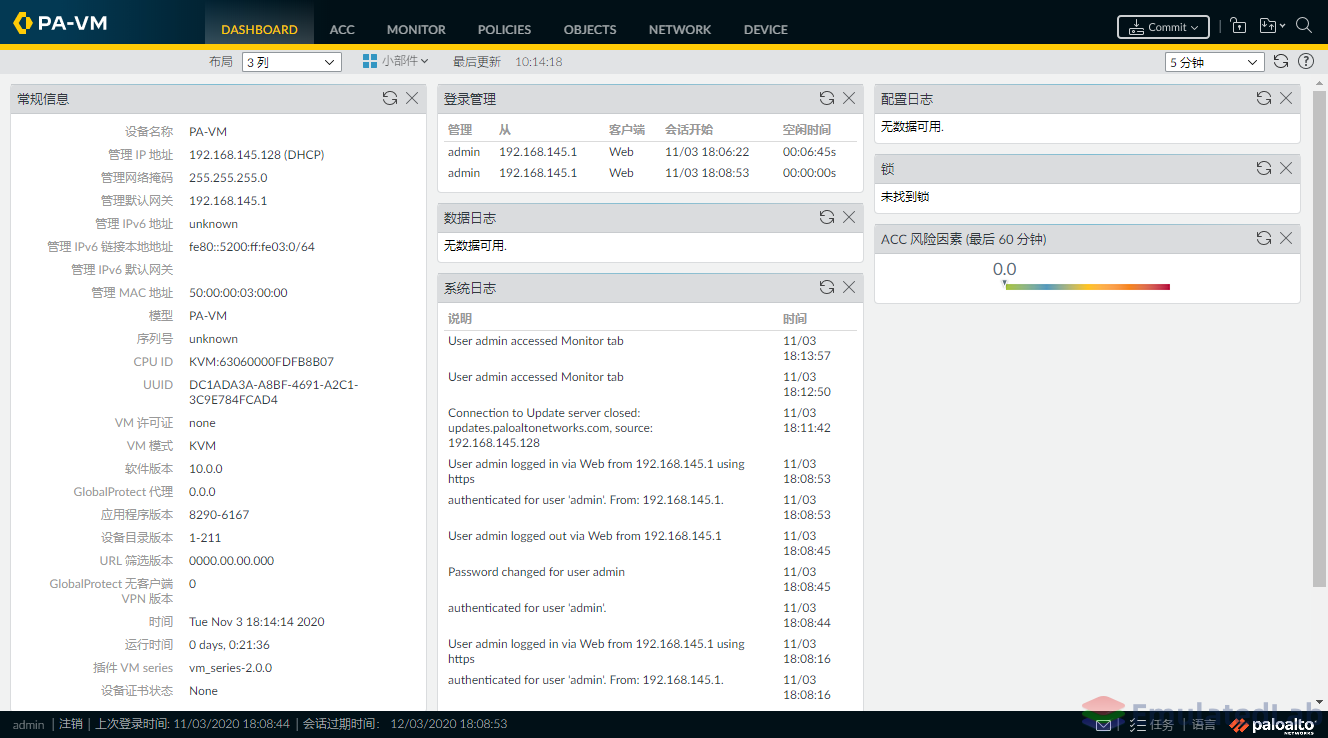Click the 注销 logout link

[71, 724]
